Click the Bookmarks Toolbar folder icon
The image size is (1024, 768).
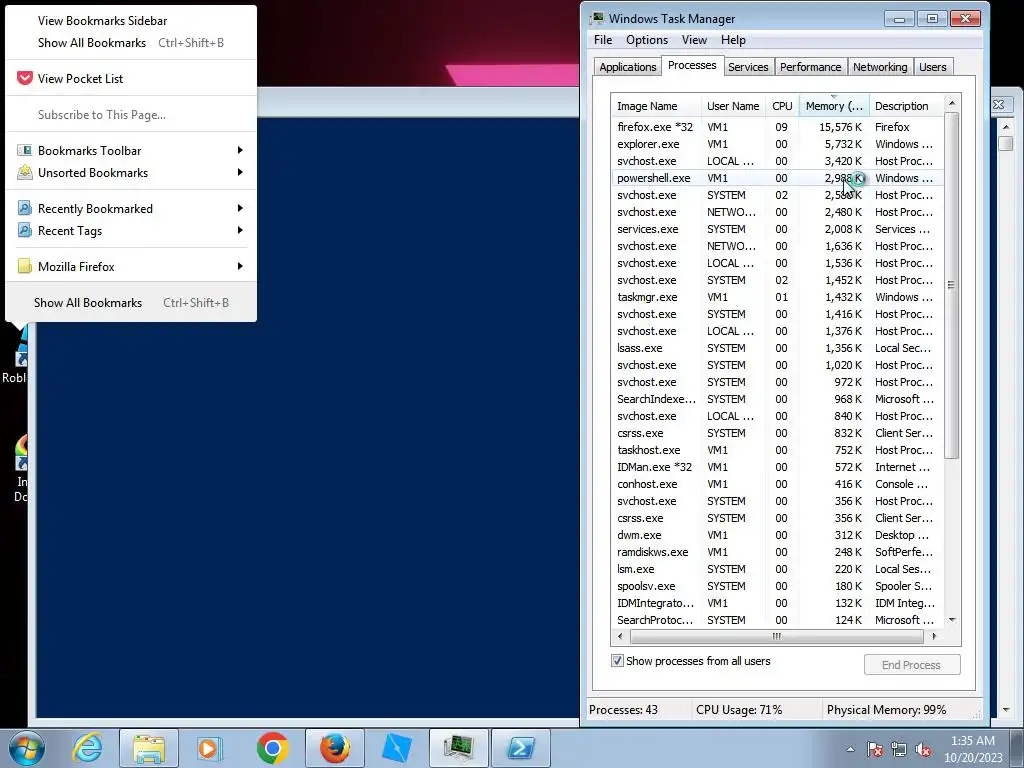[x=25, y=150]
